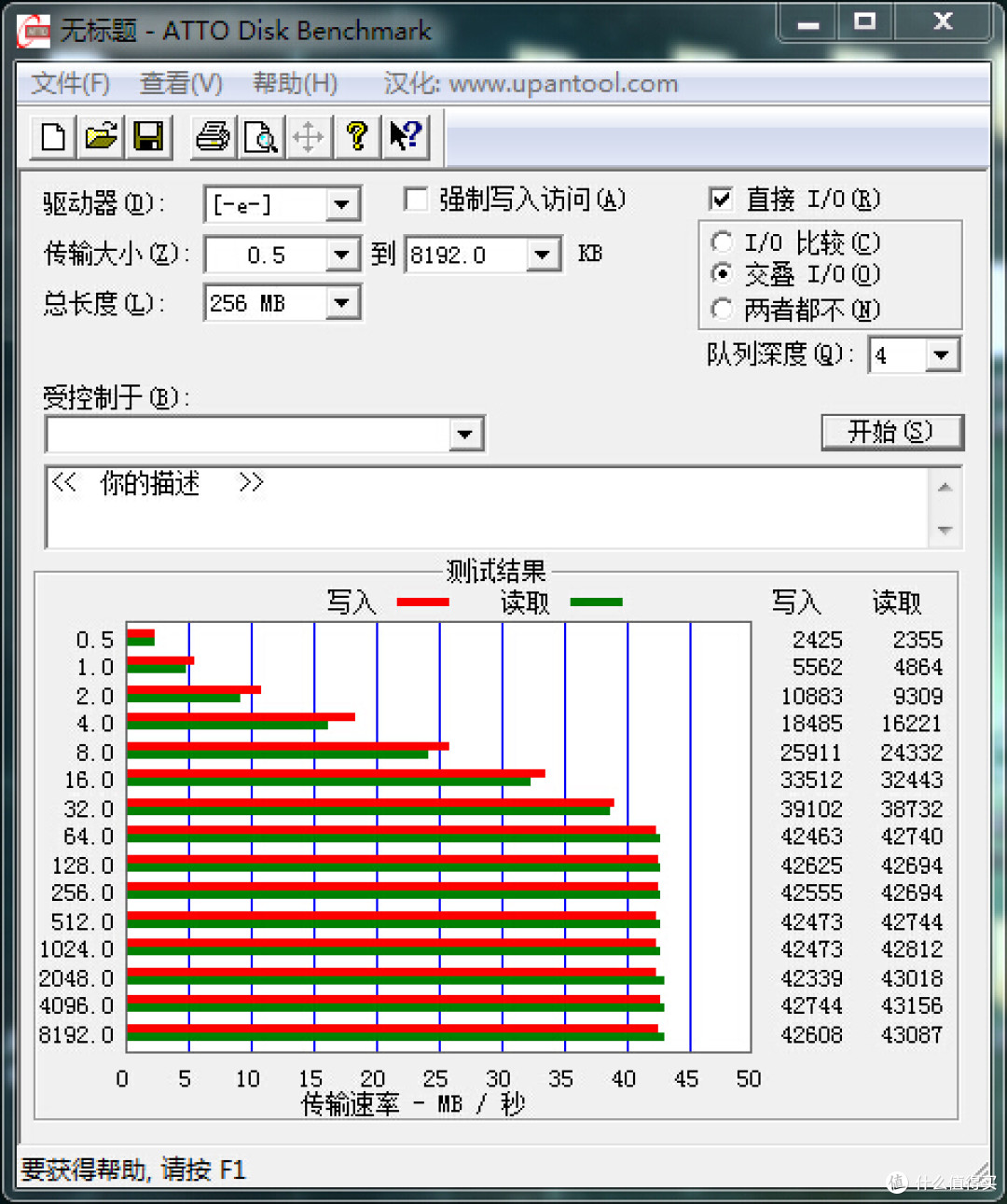The height and width of the screenshot is (1204, 1007).
Task: Click write value 2425 in results
Action: pos(817,640)
